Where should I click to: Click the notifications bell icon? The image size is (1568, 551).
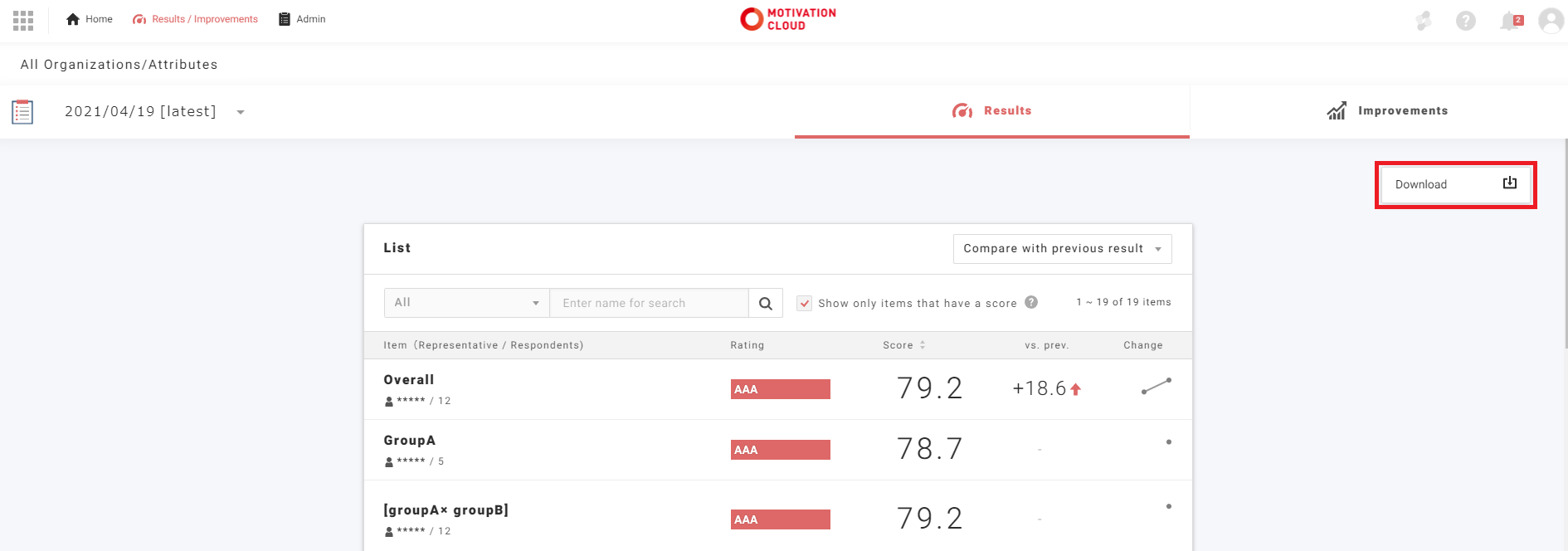[1510, 21]
